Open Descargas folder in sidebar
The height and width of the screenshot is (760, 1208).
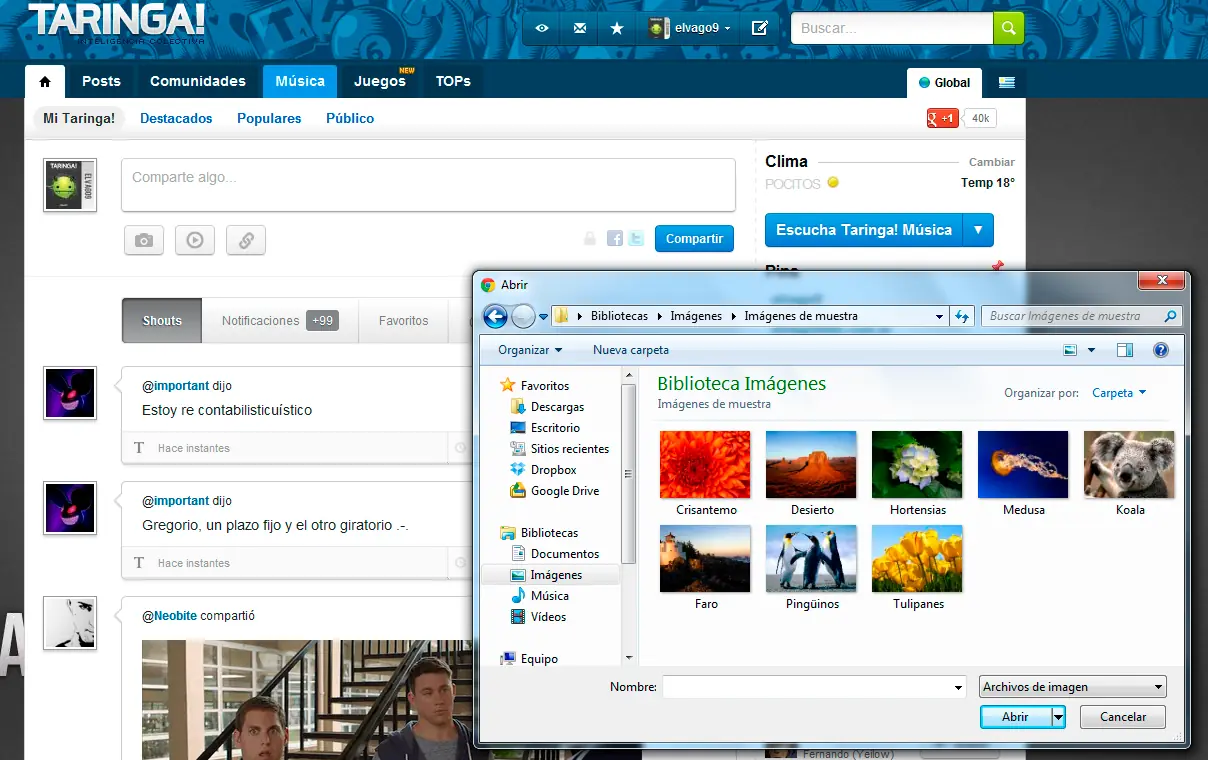(547, 407)
